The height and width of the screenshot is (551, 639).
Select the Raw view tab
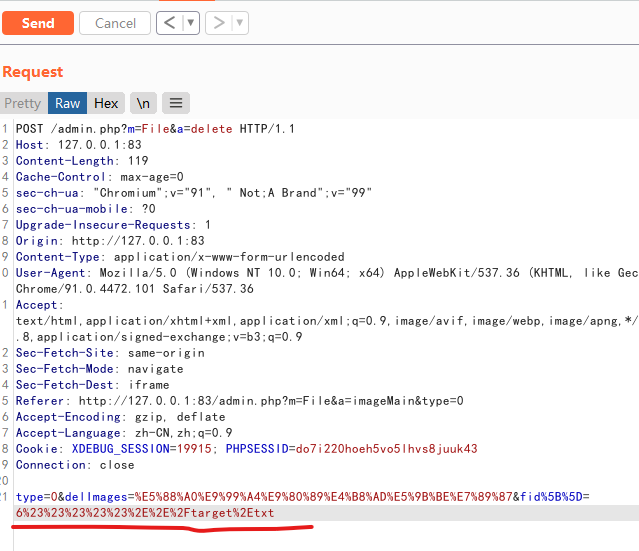pos(67,103)
